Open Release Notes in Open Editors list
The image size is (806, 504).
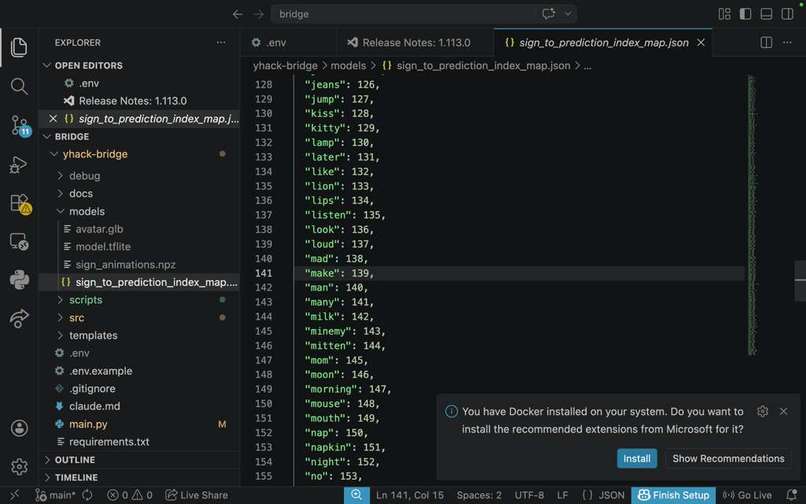[x=139, y=101]
